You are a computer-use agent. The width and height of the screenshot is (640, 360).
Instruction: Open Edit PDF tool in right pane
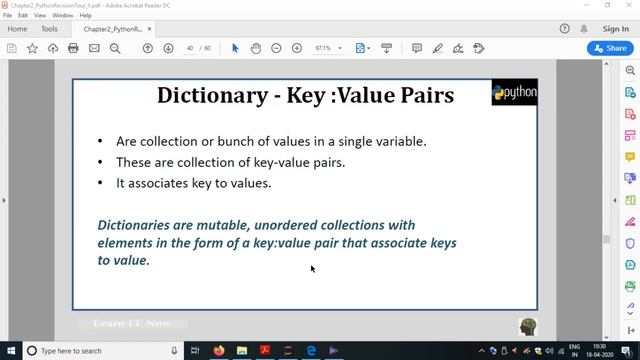[630, 136]
